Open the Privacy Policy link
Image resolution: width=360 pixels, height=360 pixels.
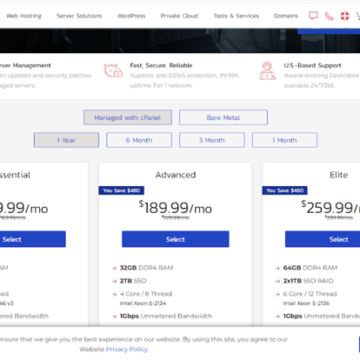127,349
